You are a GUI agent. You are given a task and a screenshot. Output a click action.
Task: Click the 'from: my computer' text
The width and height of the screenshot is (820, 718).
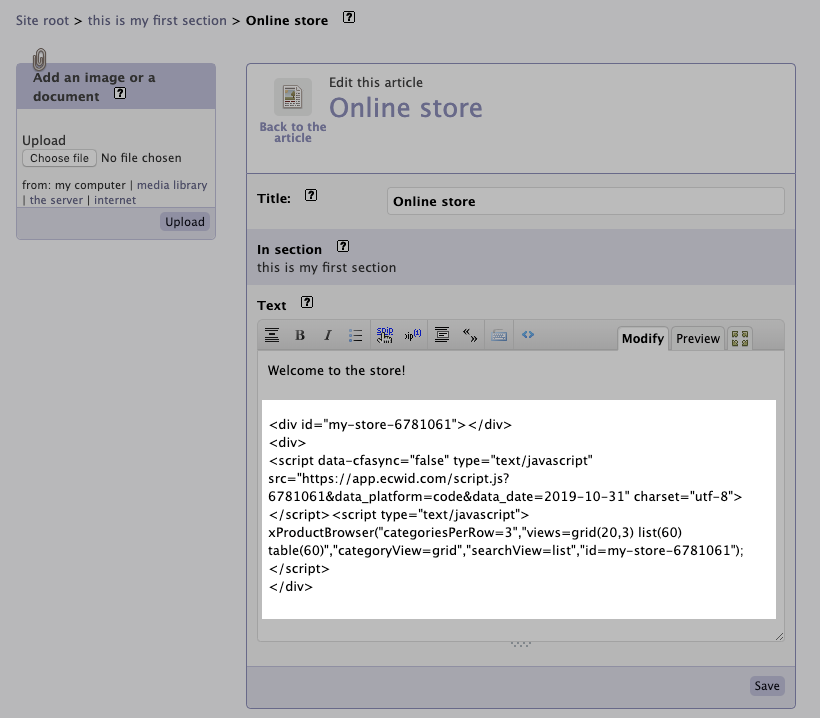pyautogui.click(x=74, y=185)
